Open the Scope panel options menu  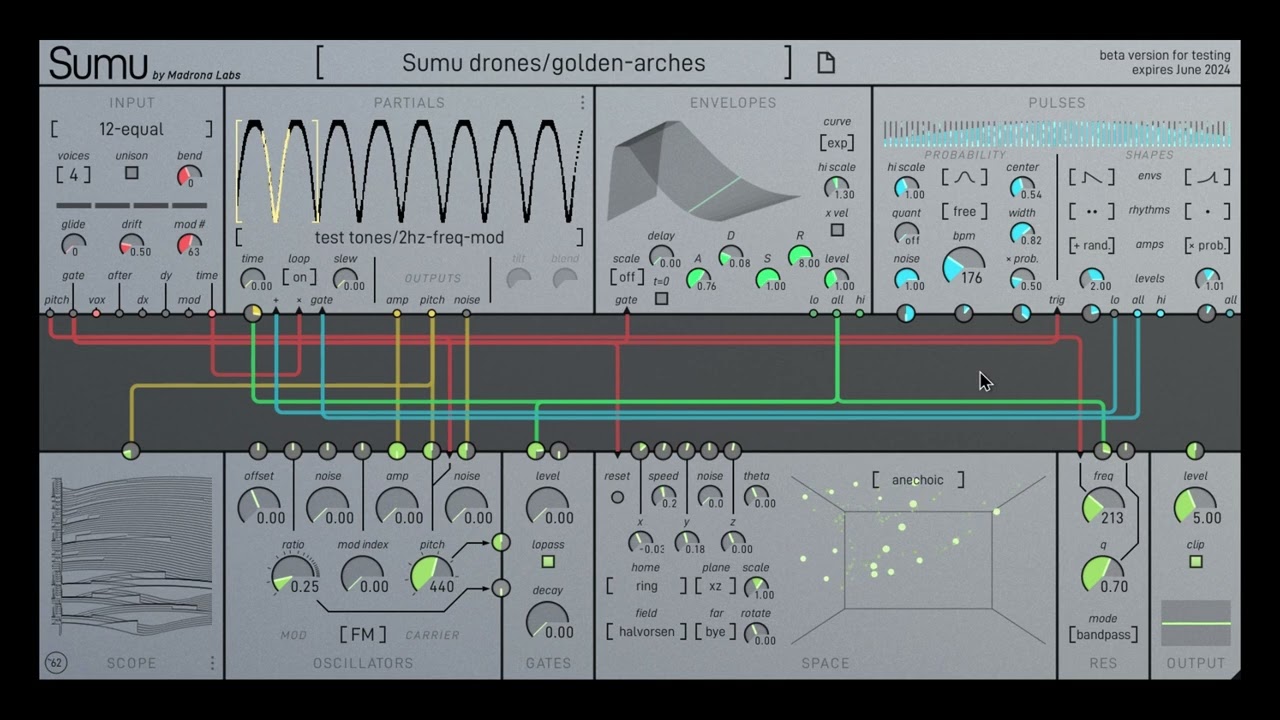click(x=213, y=663)
